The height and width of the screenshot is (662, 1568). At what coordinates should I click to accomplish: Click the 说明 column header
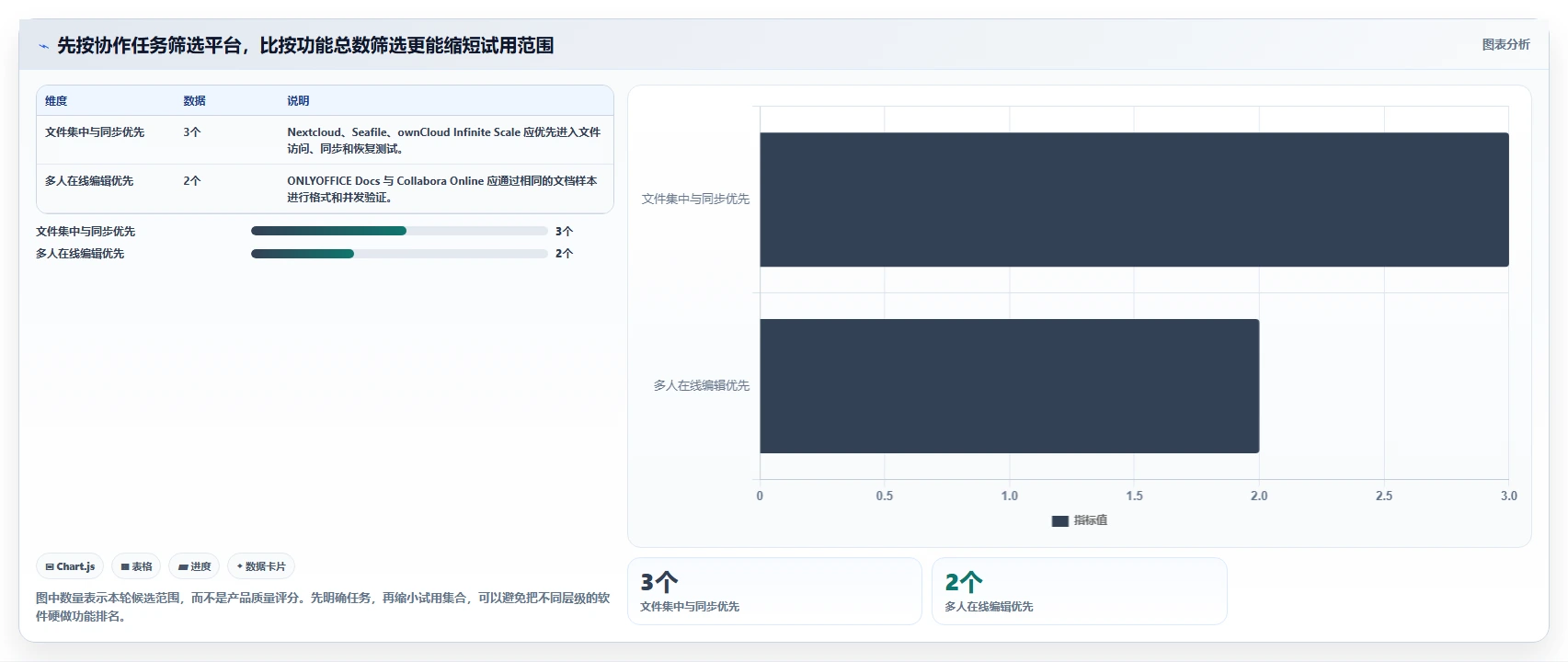click(298, 101)
